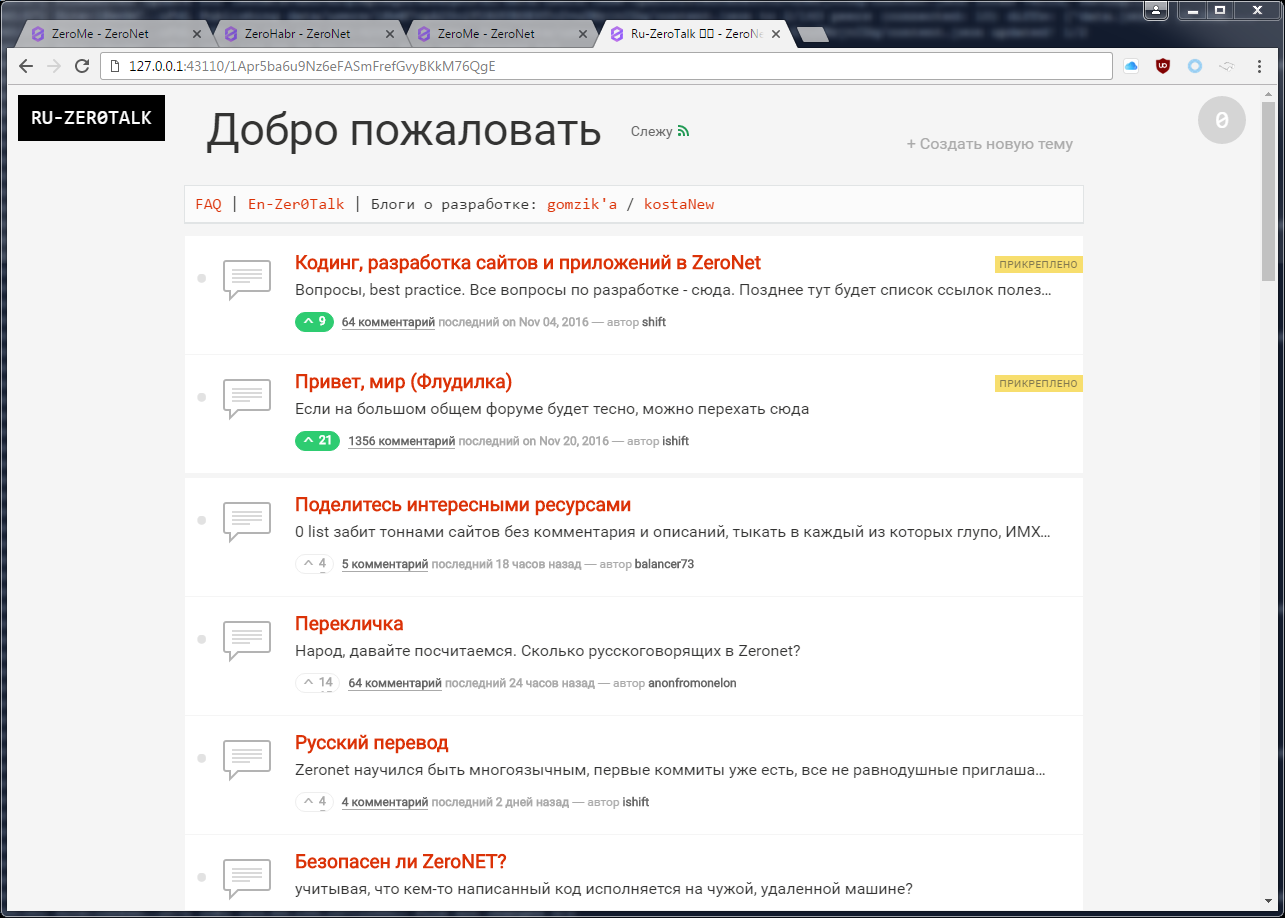1285x918 pixels.
Task: Click the description starting with Если на большом
Action: click(x=552, y=409)
